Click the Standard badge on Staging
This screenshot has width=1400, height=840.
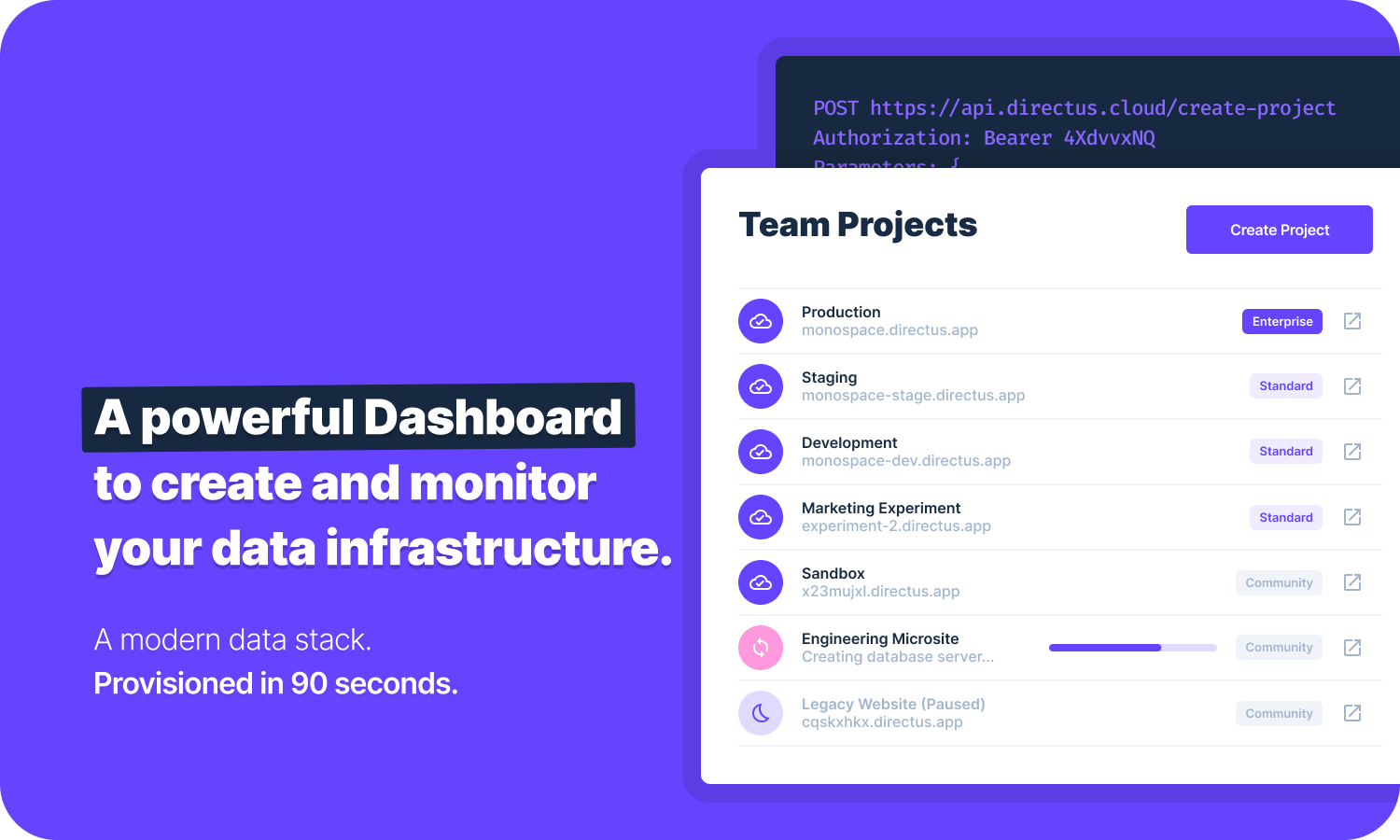[1286, 386]
